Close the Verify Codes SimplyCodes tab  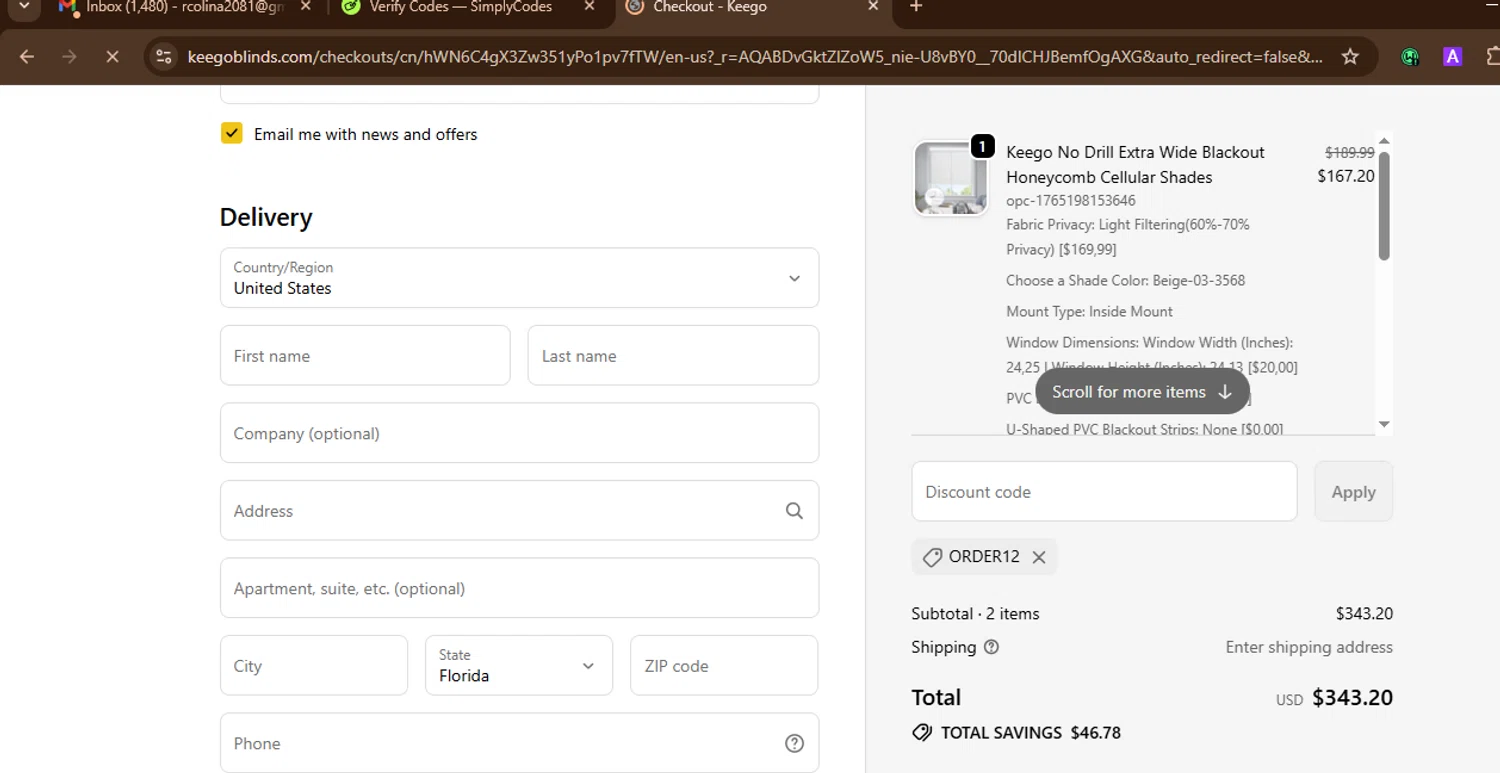589,7
